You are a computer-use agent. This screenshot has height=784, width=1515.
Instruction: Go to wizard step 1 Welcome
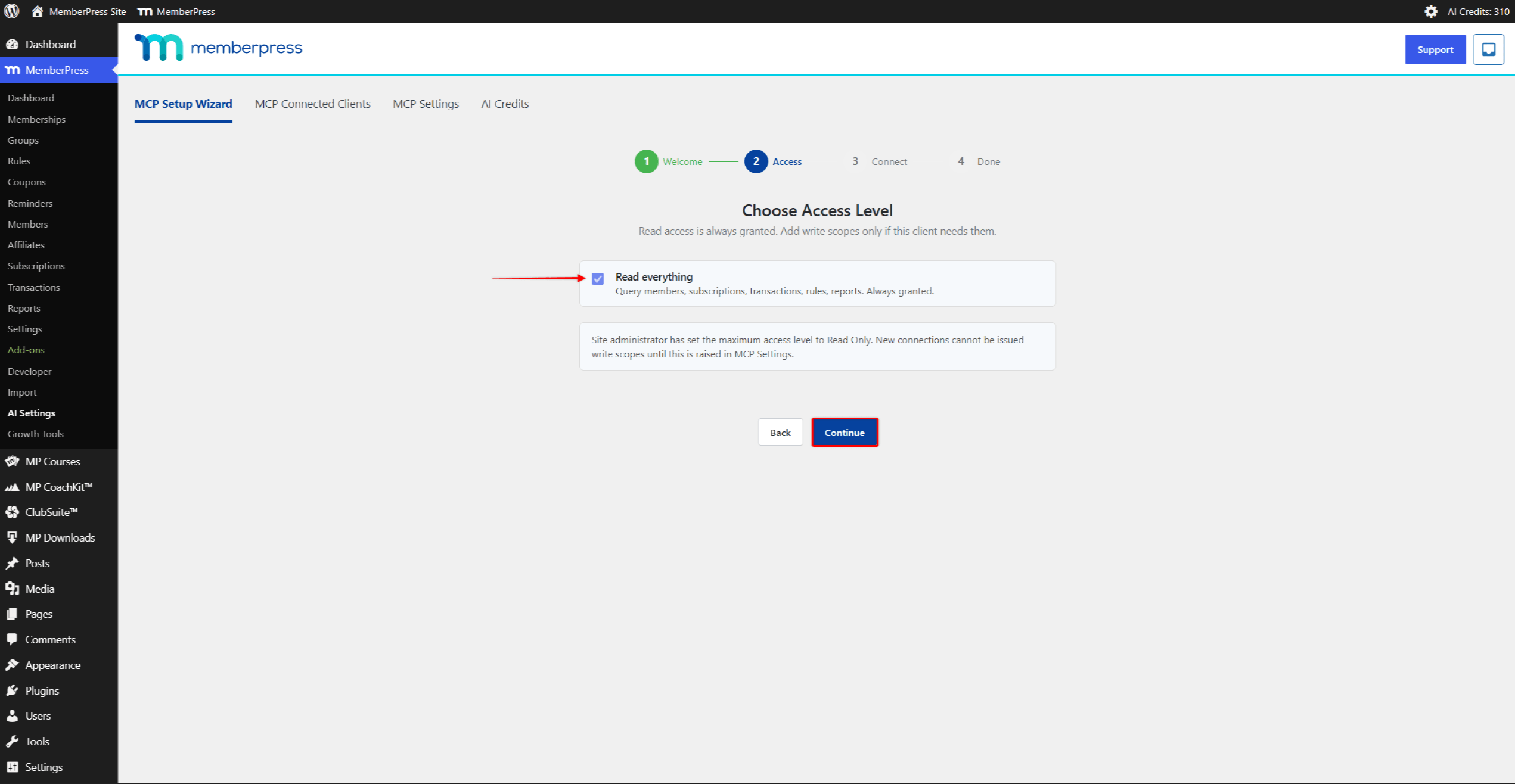pyautogui.click(x=669, y=161)
